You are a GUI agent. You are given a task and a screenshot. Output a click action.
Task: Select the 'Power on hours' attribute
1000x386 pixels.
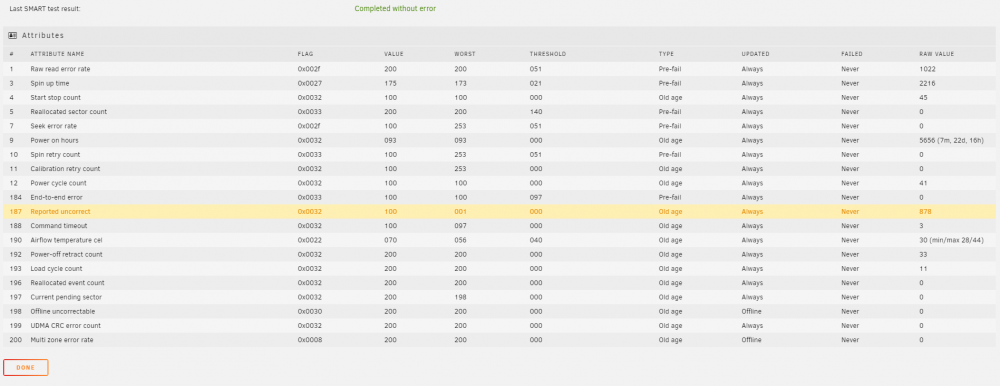[x=54, y=140]
